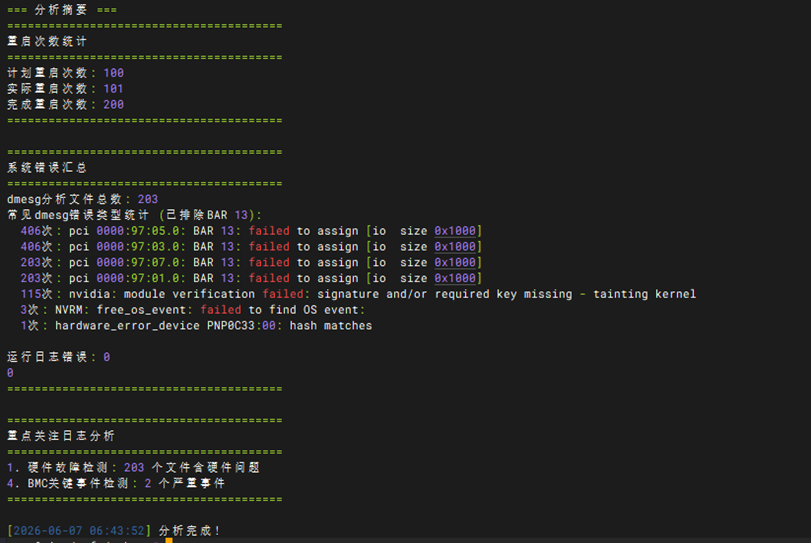Click the pci address 0000:97:05.0
Image resolution: width=811 pixels, height=543 pixels.
[138, 231]
